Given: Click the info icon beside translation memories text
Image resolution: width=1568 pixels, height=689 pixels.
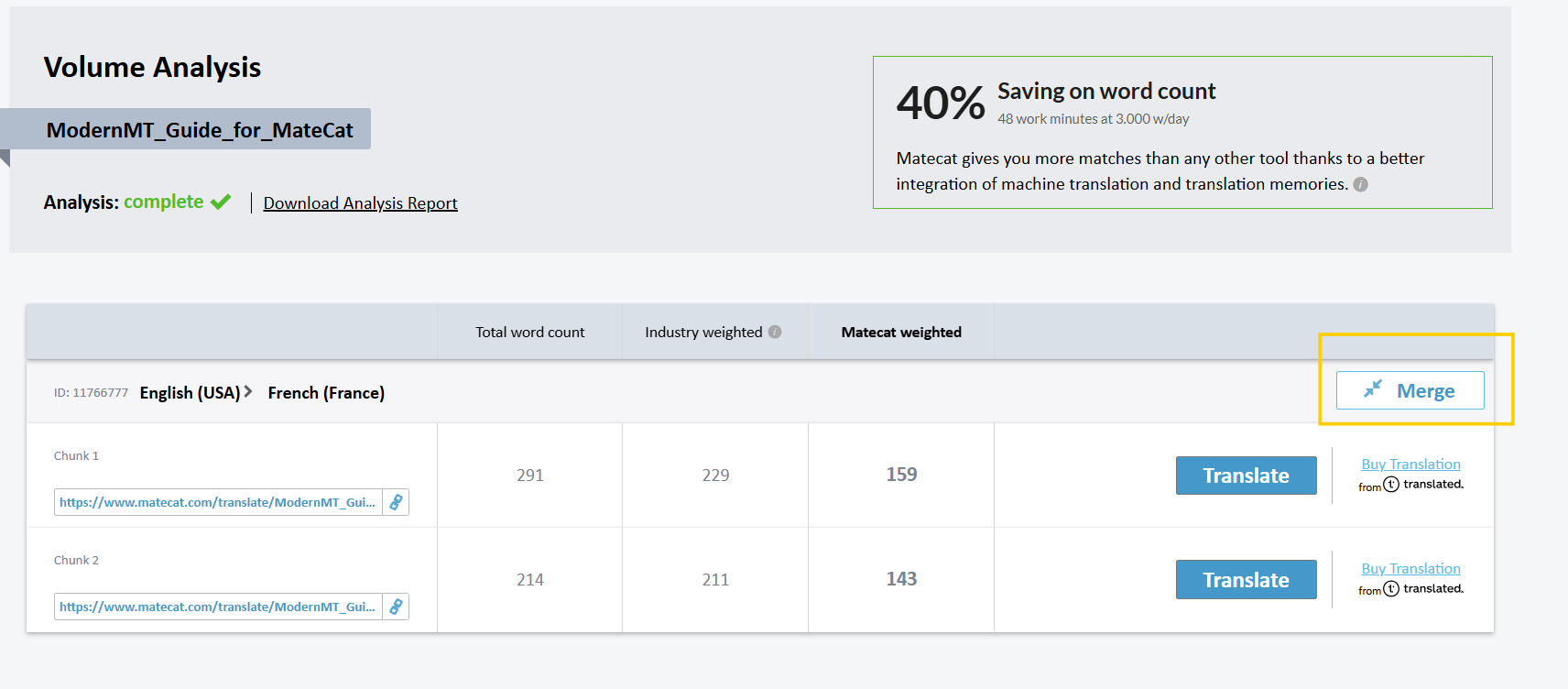Looking at the screenshot, I should pos(1360,184).
